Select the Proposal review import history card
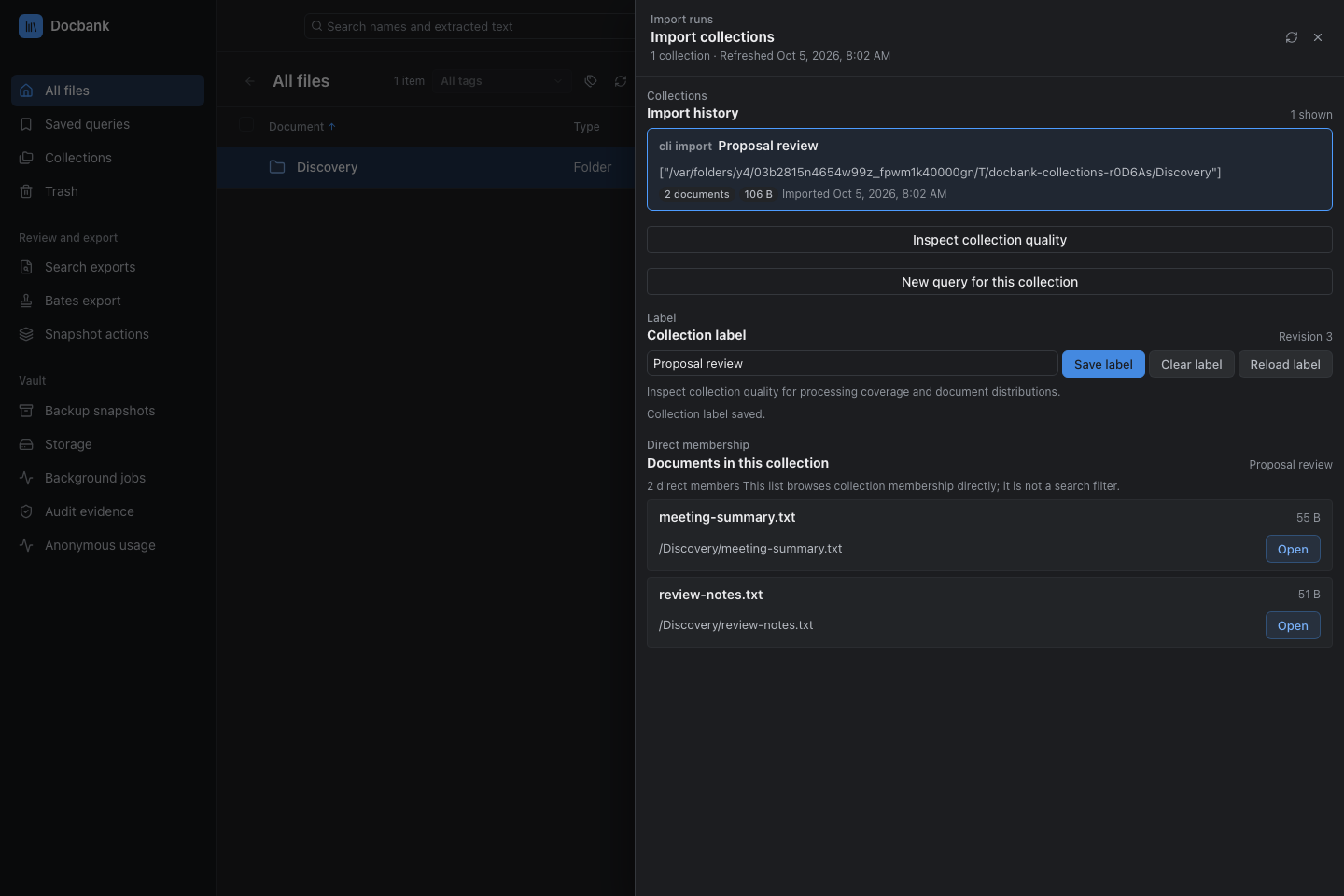 click(989, 169)
